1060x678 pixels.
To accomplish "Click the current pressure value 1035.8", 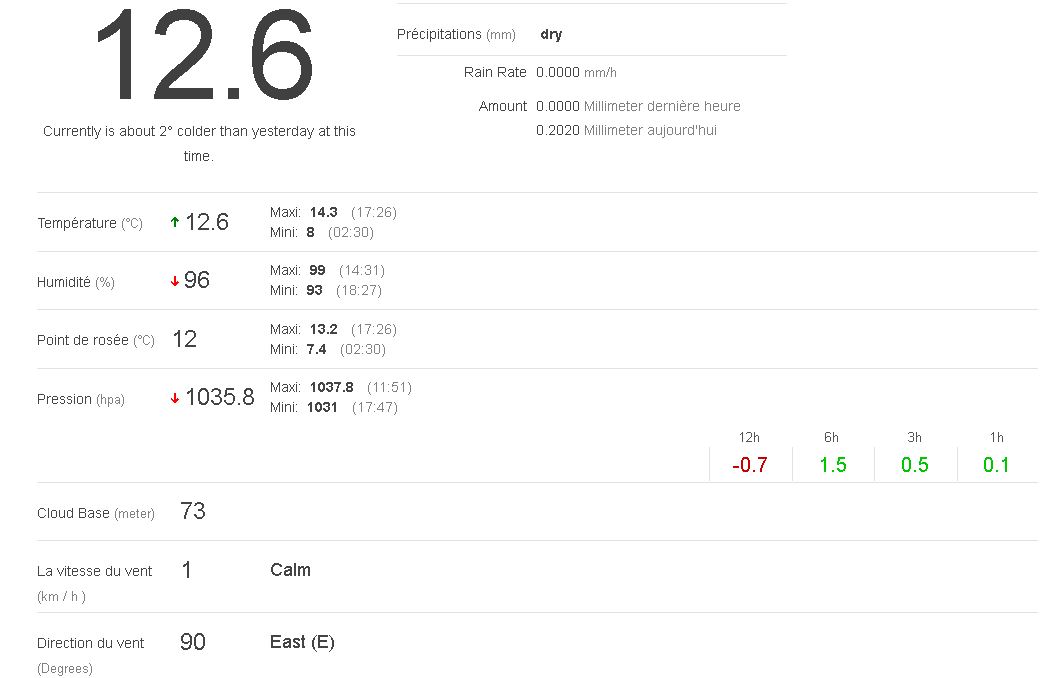I will [220, 398].
